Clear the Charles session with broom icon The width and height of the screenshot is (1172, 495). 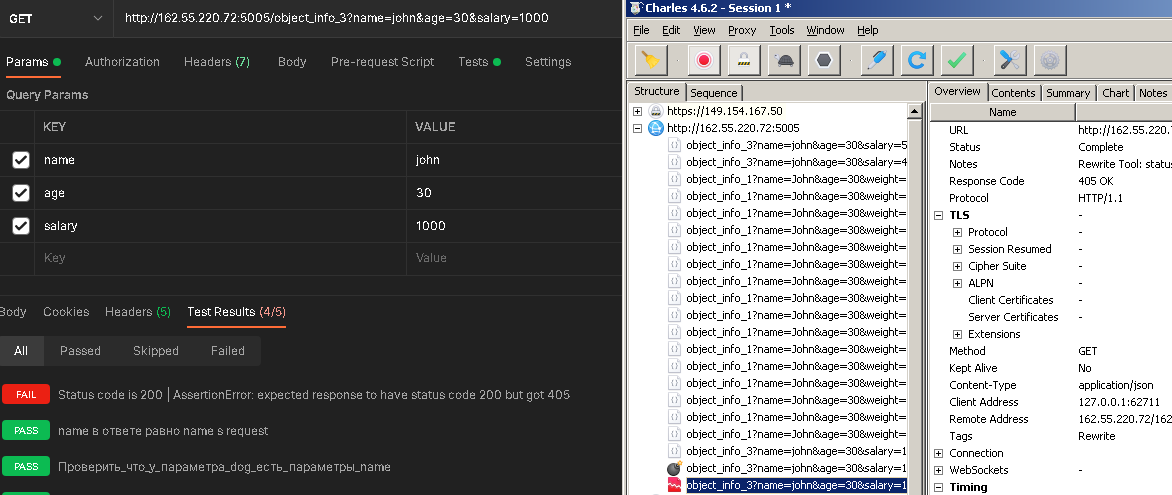click(x=651, y=61)
